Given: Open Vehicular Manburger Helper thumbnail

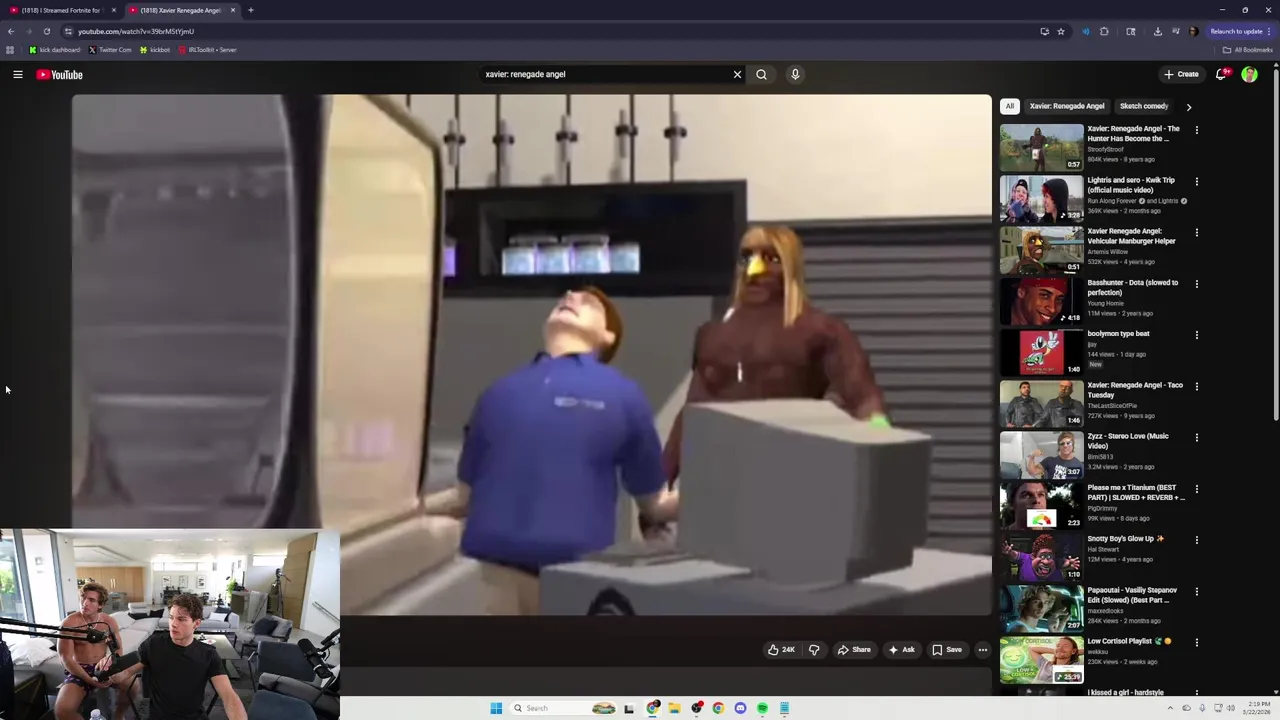Looking at the screenshot, I should [x=1041, y=250].
